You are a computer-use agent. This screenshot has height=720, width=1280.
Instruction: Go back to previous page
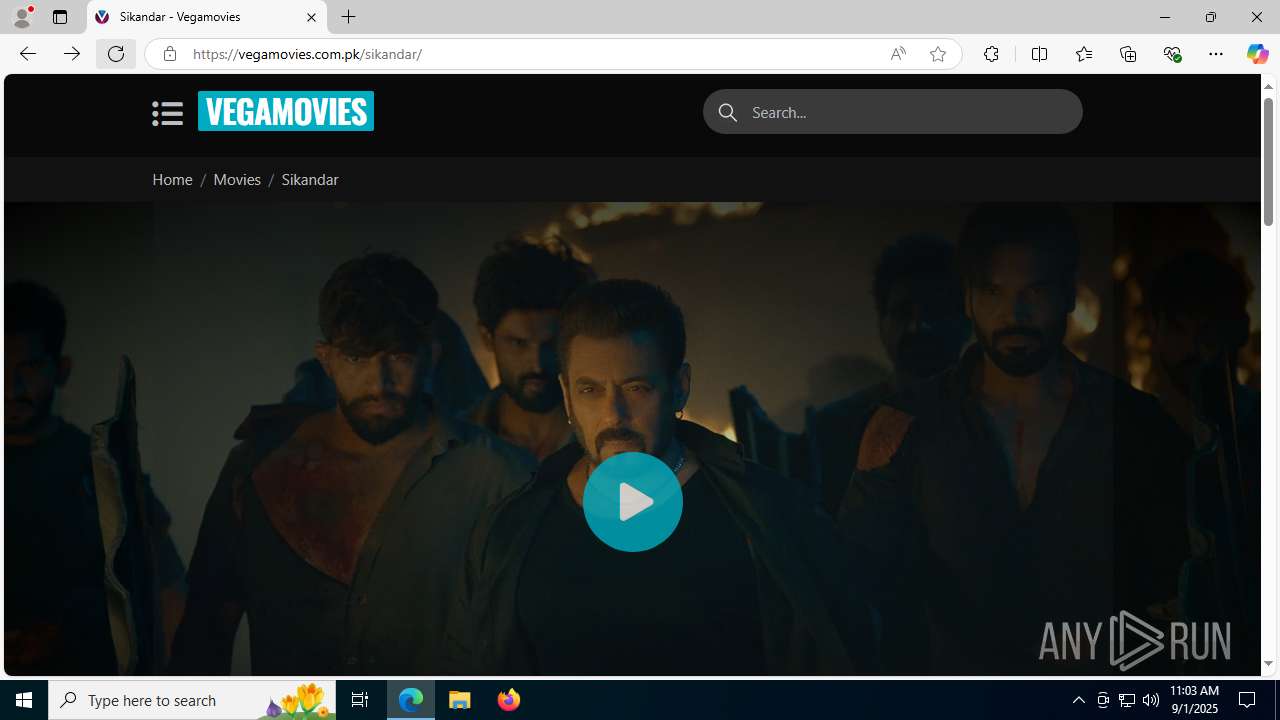click(27, 54)
